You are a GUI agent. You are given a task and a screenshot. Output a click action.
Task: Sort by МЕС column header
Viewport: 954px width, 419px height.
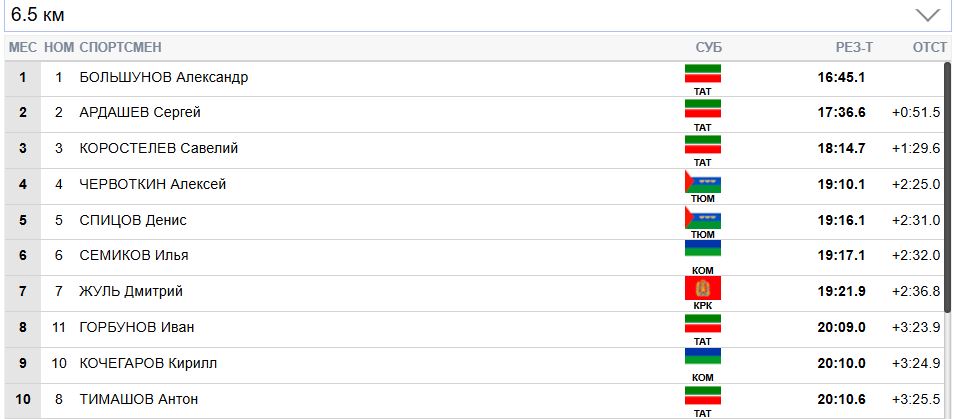[x=22, y=47]
